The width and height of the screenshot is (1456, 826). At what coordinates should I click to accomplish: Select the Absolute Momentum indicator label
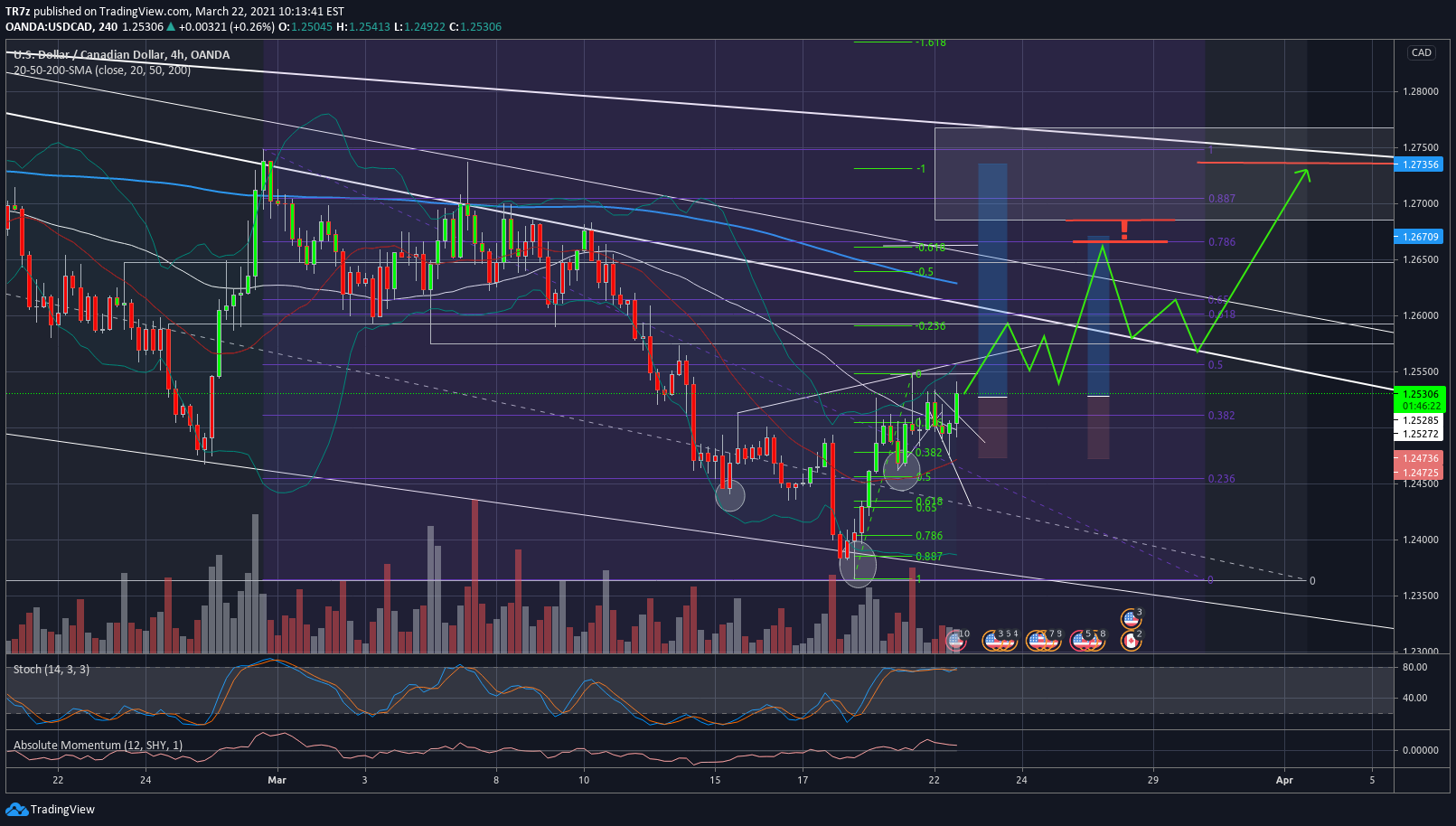(x=98, y=745)
